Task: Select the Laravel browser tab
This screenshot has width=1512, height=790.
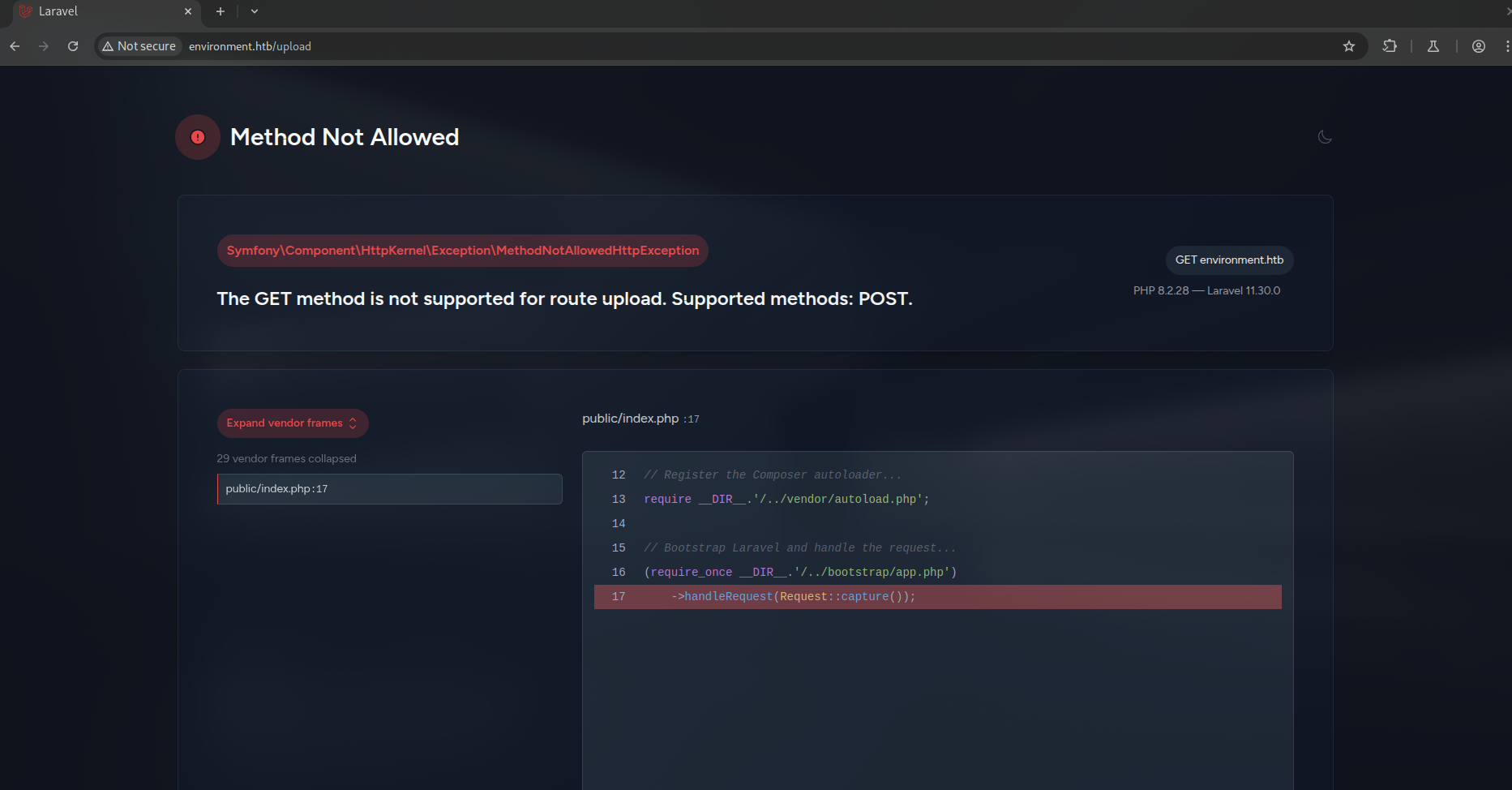Action: (x=97, y=11)
